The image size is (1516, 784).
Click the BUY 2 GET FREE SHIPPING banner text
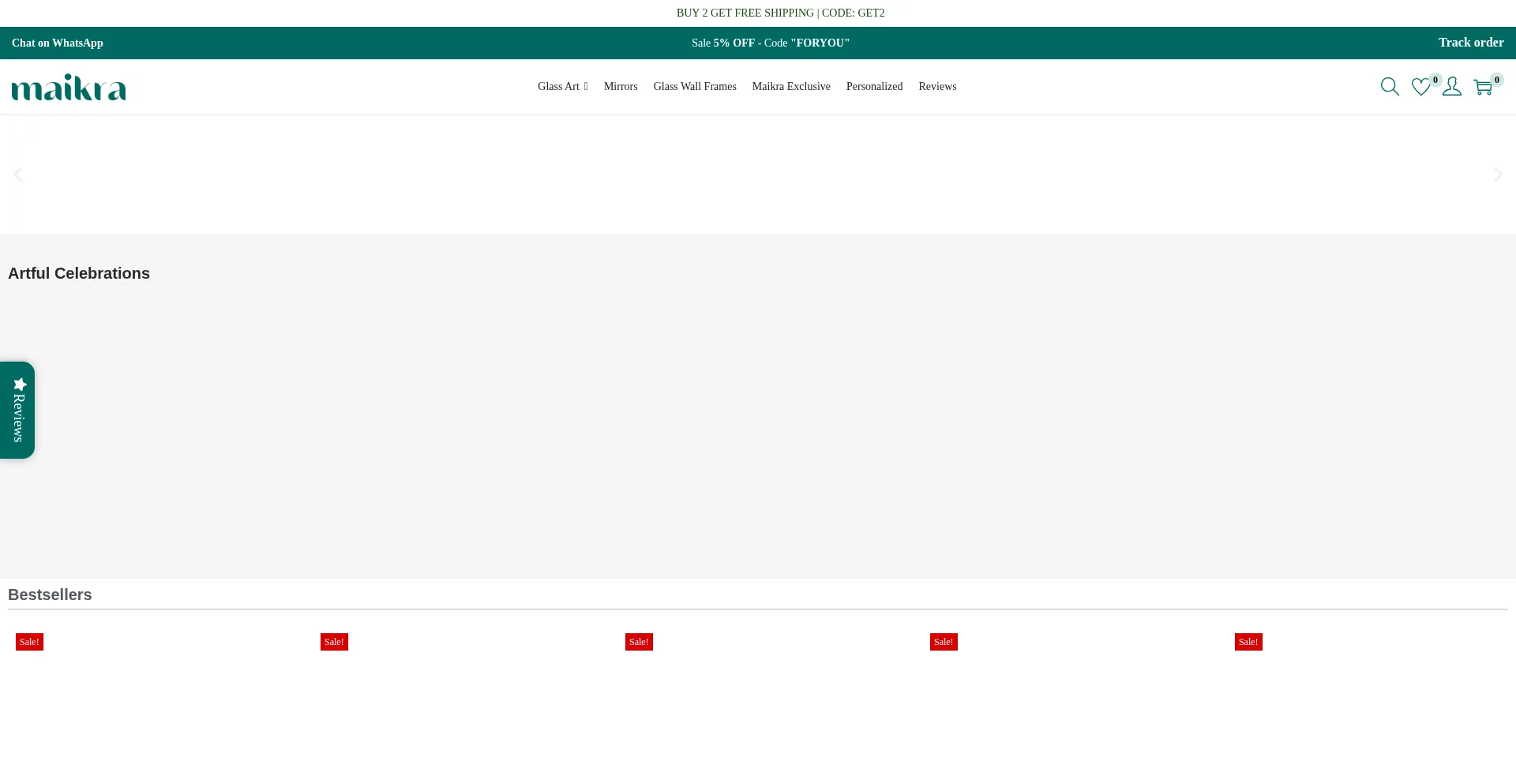click(x=780, y=13)
